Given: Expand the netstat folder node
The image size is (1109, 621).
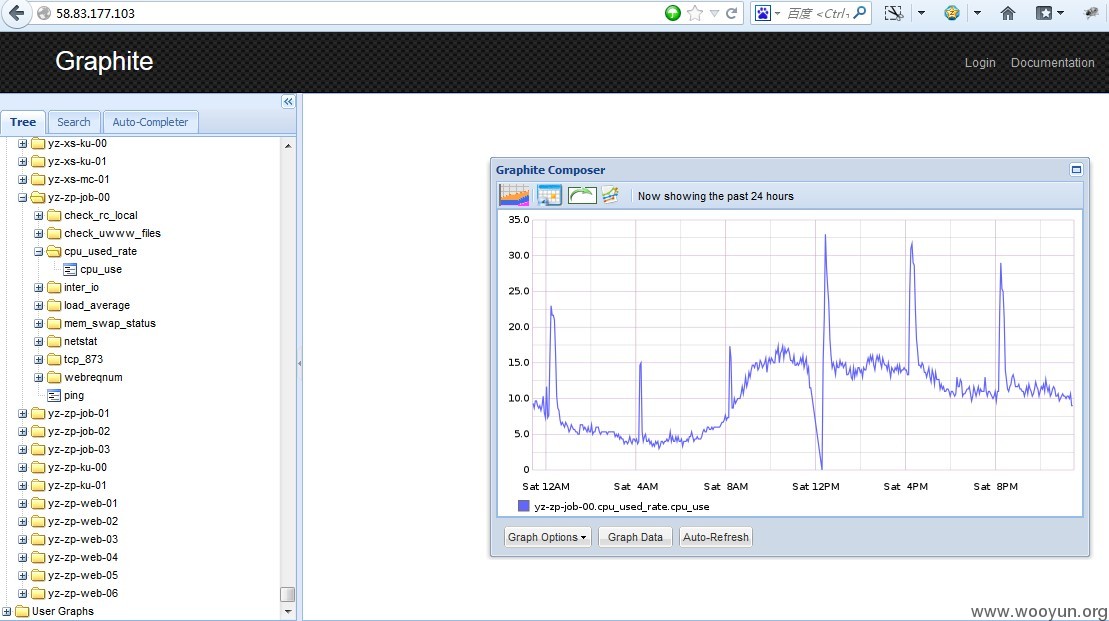Looking at the screenshot, I should [39, 341].
